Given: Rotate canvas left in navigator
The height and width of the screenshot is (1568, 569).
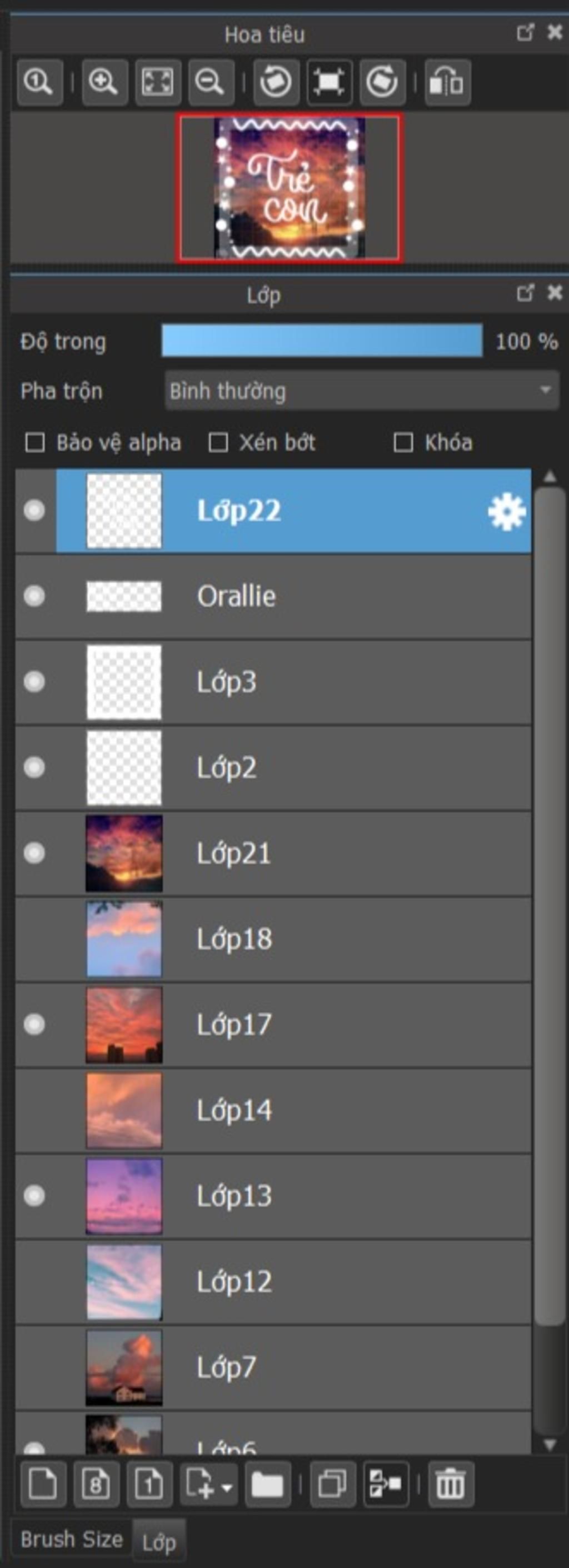Looking at the screenshot, I should click(x=276, y=82).
